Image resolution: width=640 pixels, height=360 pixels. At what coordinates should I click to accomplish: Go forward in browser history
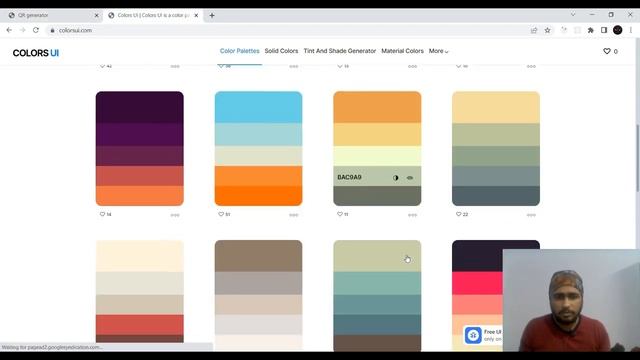(22, 30)
